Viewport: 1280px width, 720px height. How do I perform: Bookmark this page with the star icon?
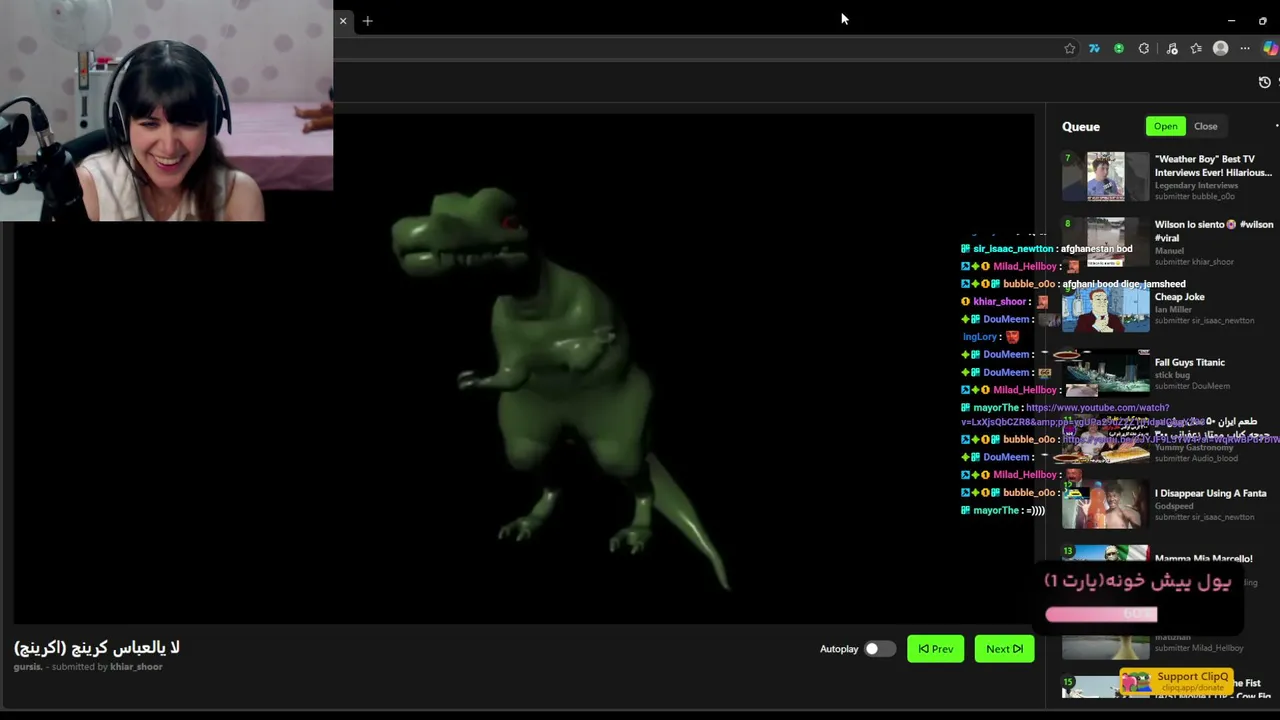1070,48
